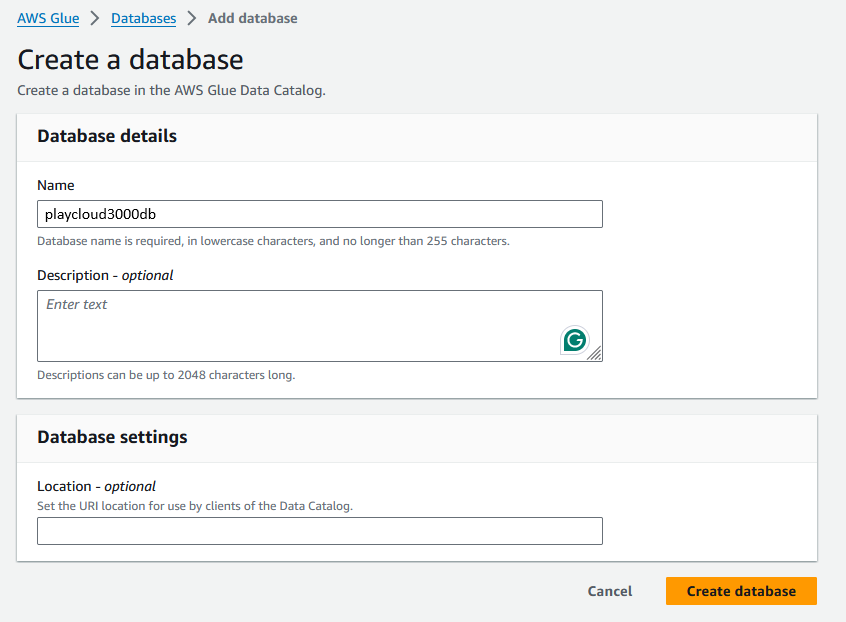The image size is (846, 622).
Task: Click the 'Name' field label
Action: pyautogui.click(x=56, y=186)
